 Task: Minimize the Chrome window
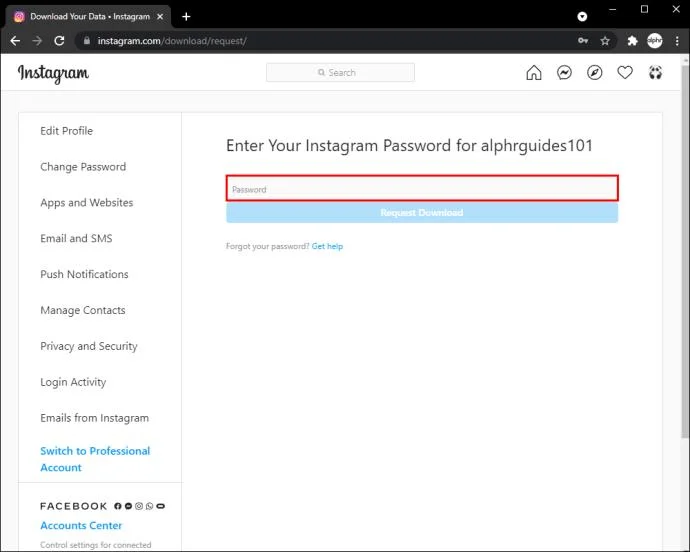613,9
